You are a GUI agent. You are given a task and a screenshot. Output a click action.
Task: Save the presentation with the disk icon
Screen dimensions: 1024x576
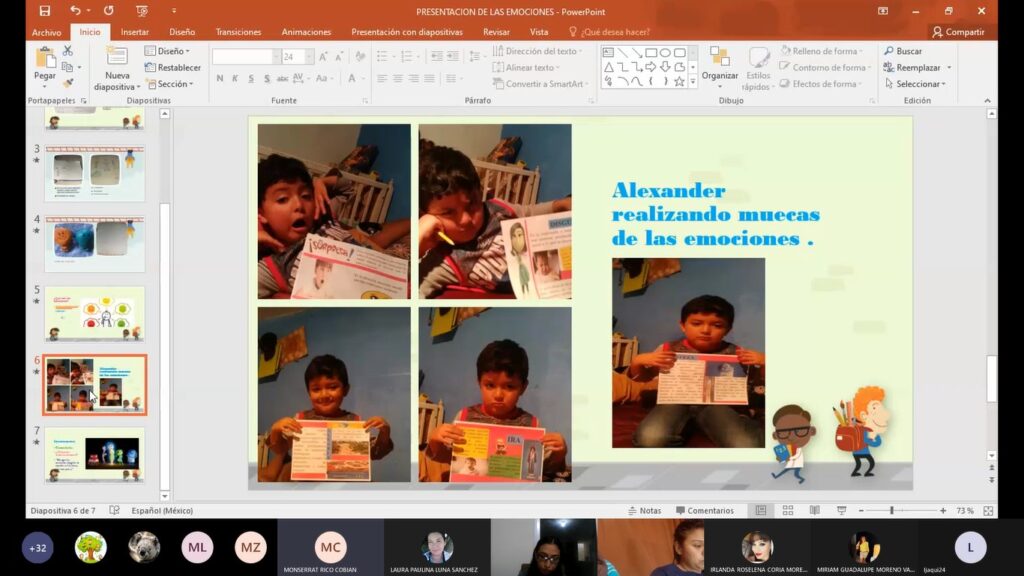click(x=44, y=11)
